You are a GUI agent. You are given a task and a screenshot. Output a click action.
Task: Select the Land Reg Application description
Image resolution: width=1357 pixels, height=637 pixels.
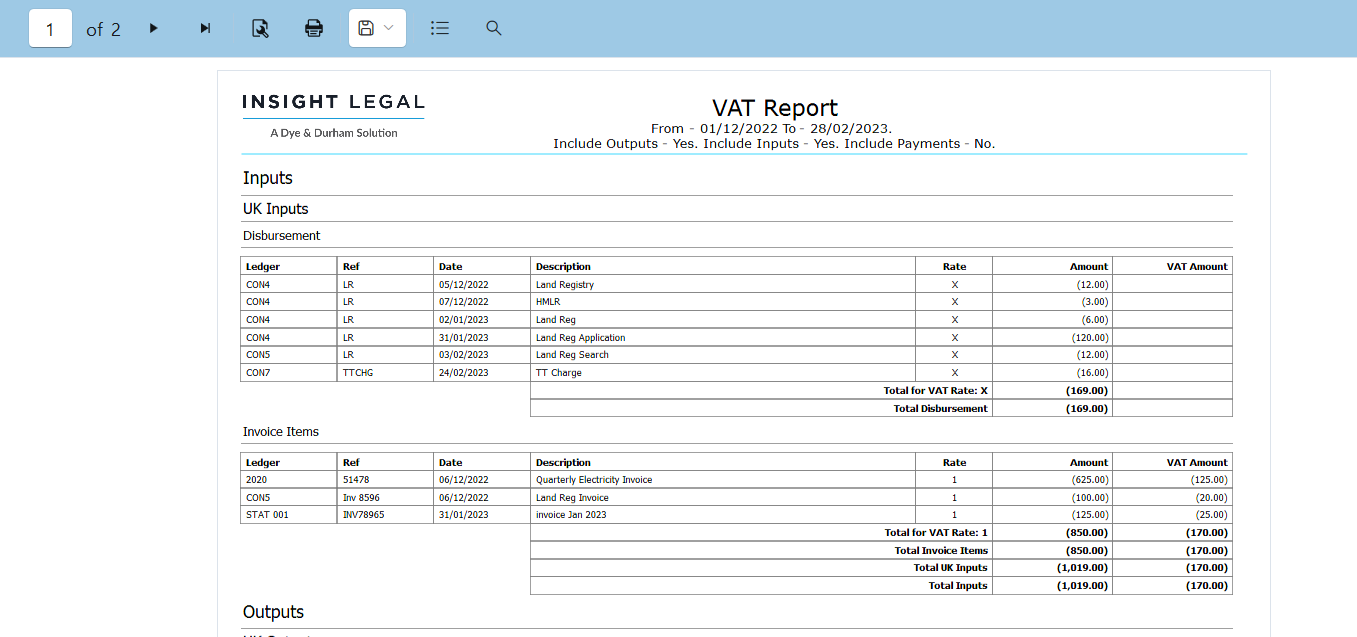[x=723, y=337]
